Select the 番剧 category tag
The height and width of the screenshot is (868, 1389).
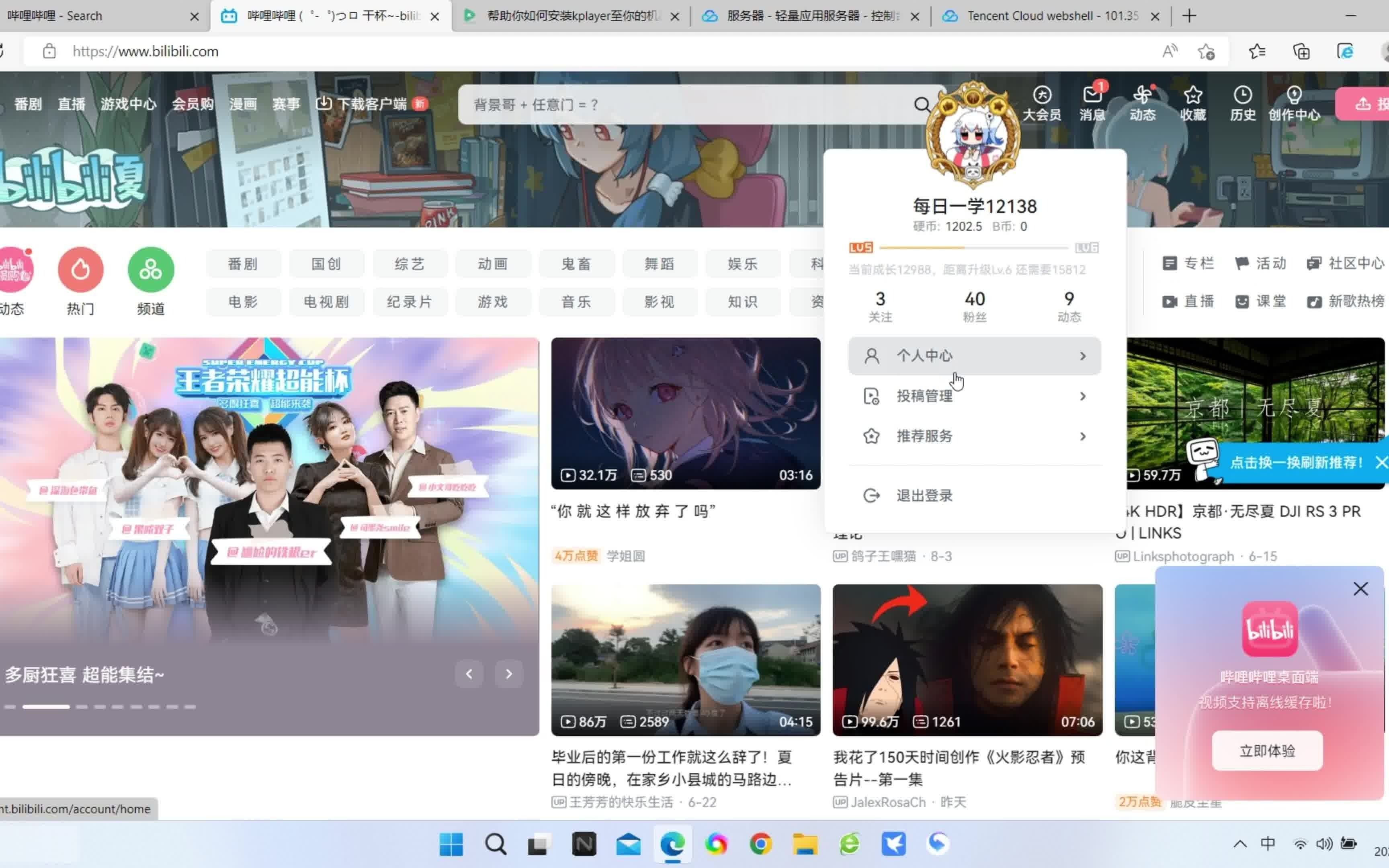pyautogui.click(x=243, y=264)
